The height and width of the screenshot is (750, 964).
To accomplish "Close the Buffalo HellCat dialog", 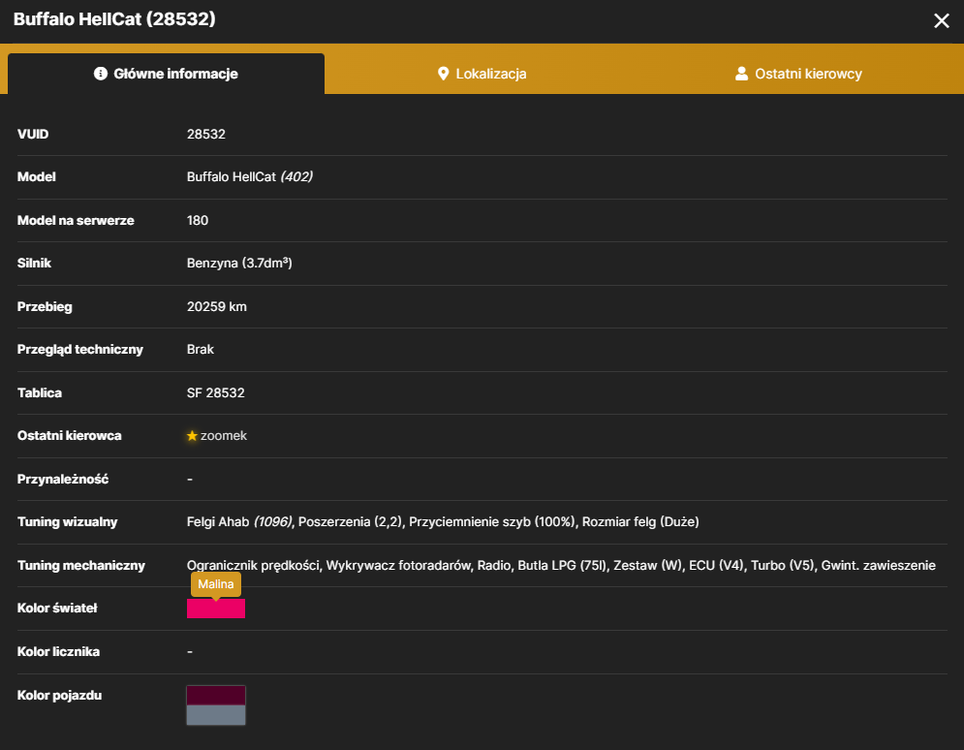I will (941, 20).
